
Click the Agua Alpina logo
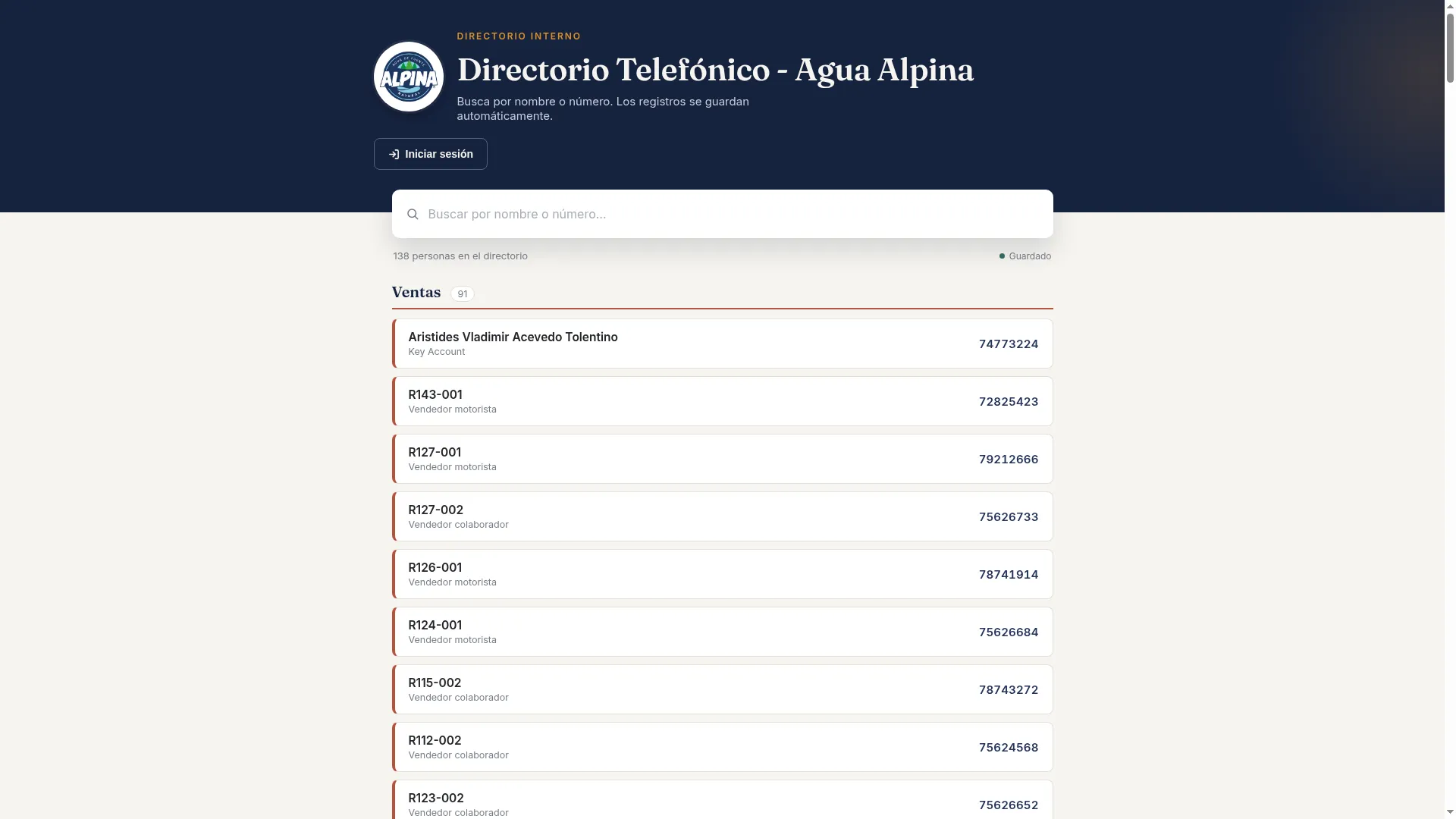pos(408,77)
